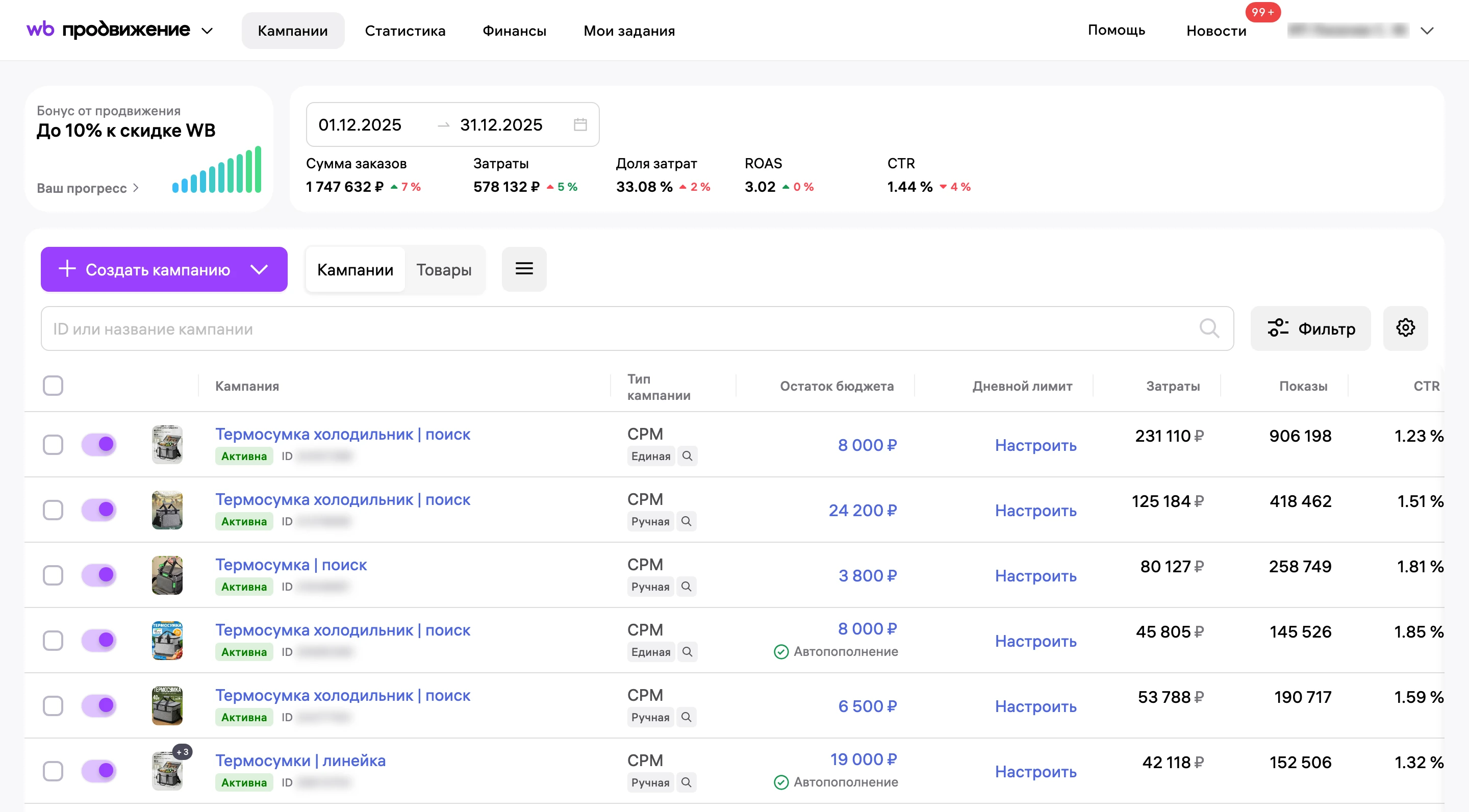Click Настроить daily limit for Термосумка | поиск
The image size is (1469, 812).
pos(1035,576)
